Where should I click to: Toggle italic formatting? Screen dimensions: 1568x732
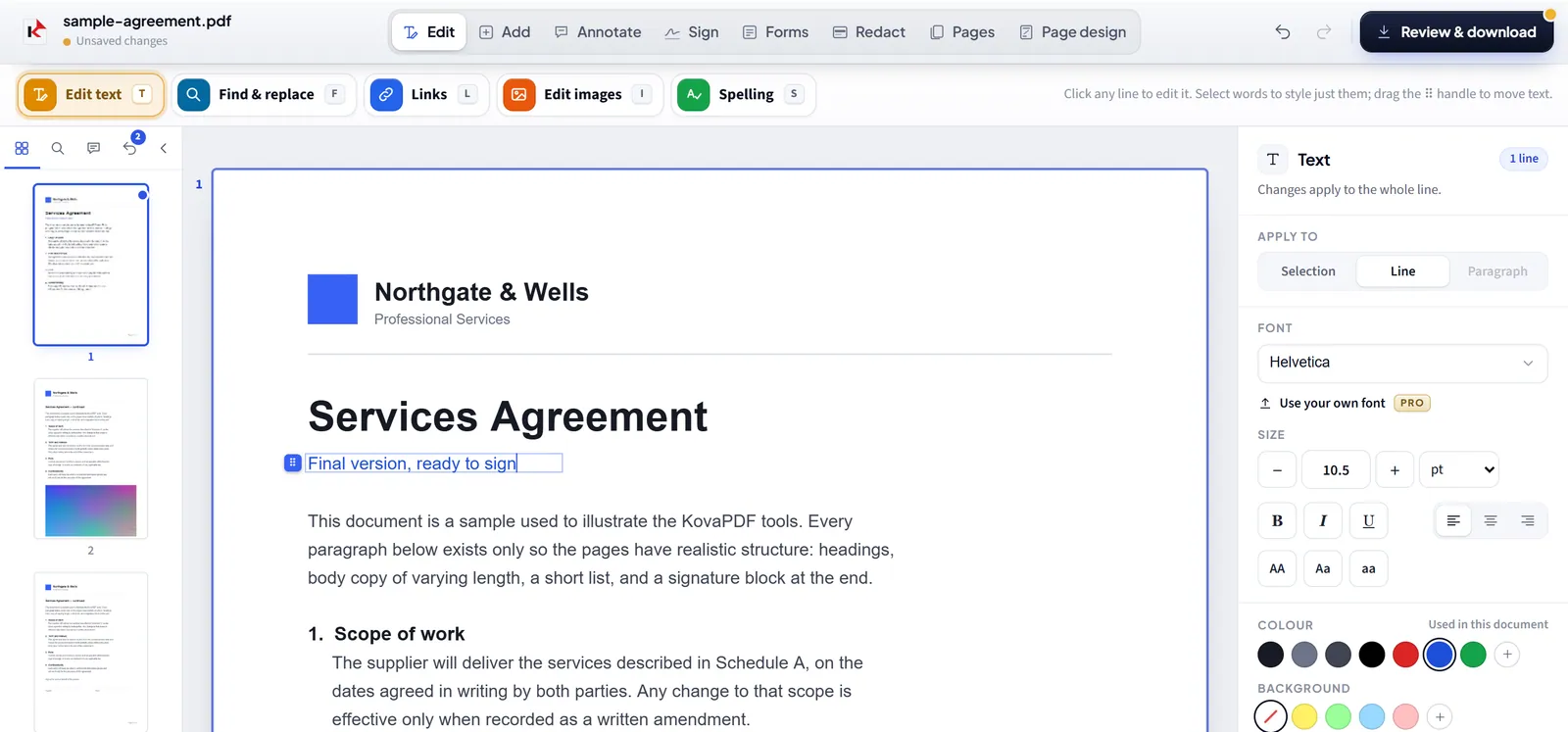click(x=1323, y=521)
